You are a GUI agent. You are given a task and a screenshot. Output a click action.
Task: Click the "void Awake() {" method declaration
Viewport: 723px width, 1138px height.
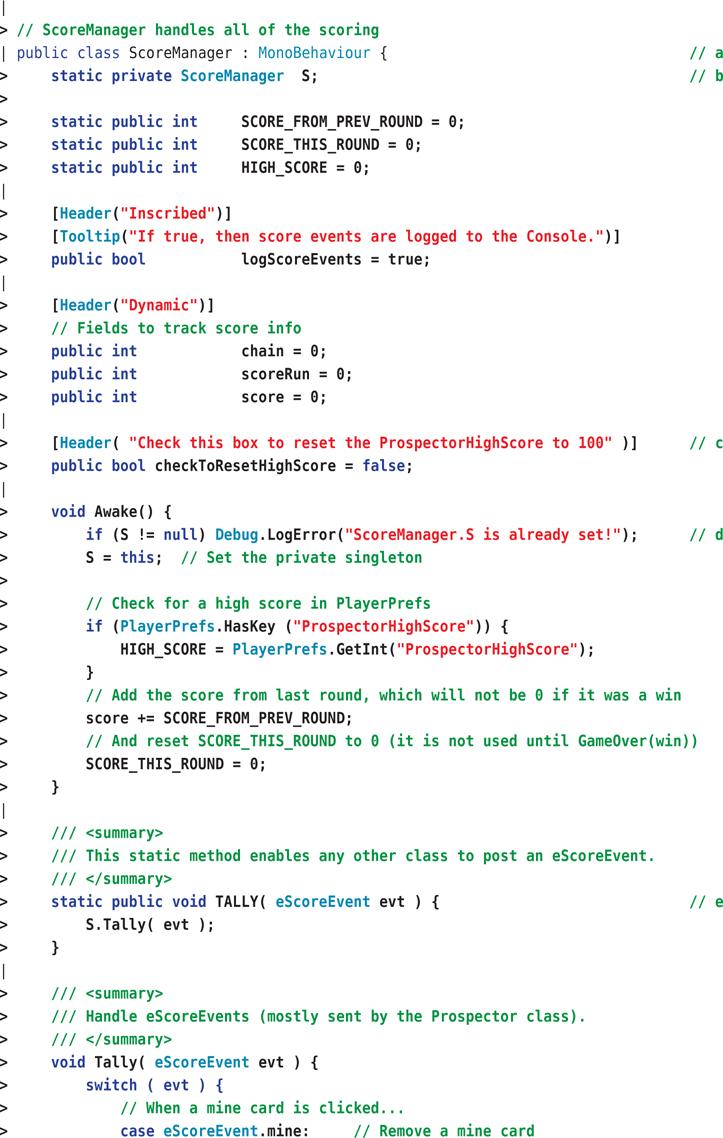point(112,512)
